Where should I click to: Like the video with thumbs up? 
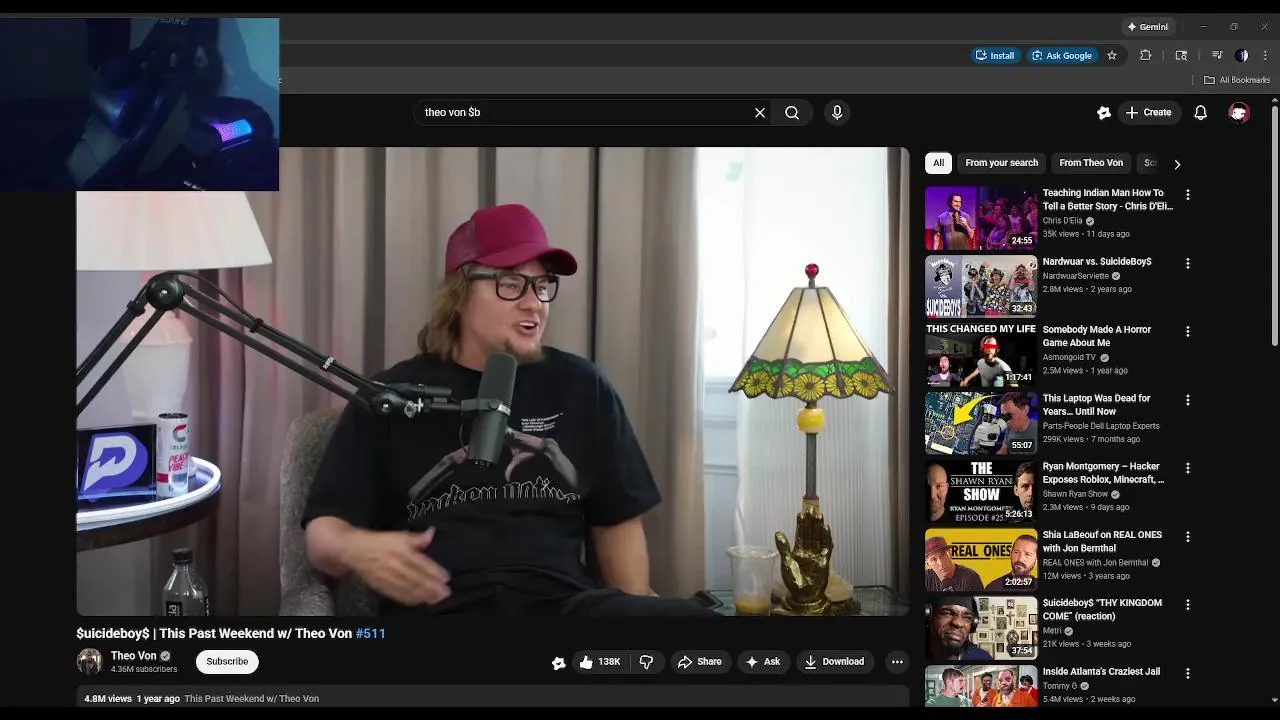[599, 662]
